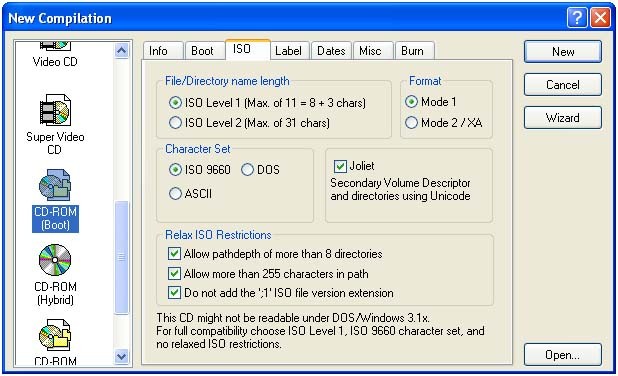Click the Wizard button
The image size is (618, 376).
pyautogui.click(x=562, y=117)
